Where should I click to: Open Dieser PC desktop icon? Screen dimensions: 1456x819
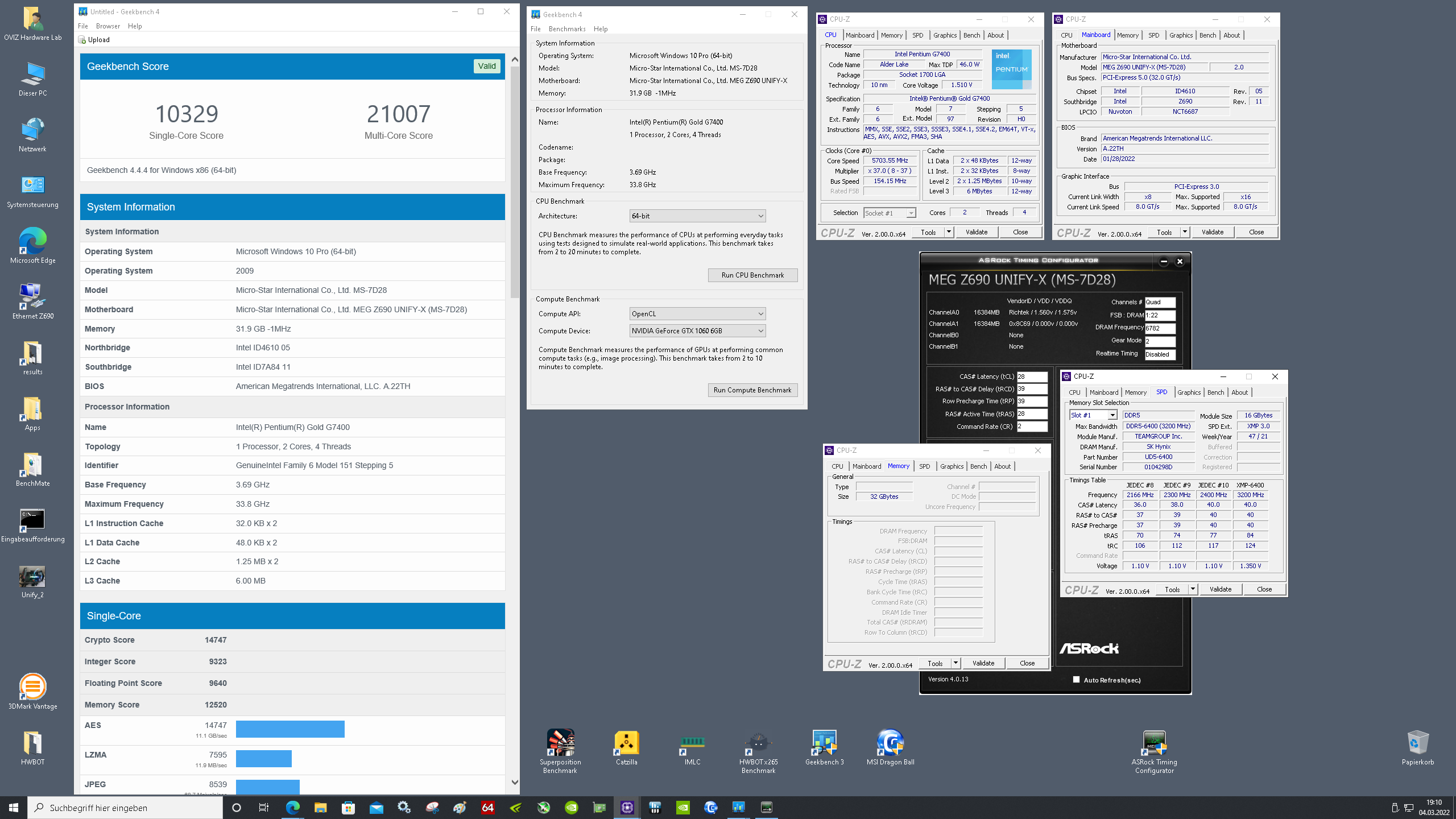coord(32,79)
